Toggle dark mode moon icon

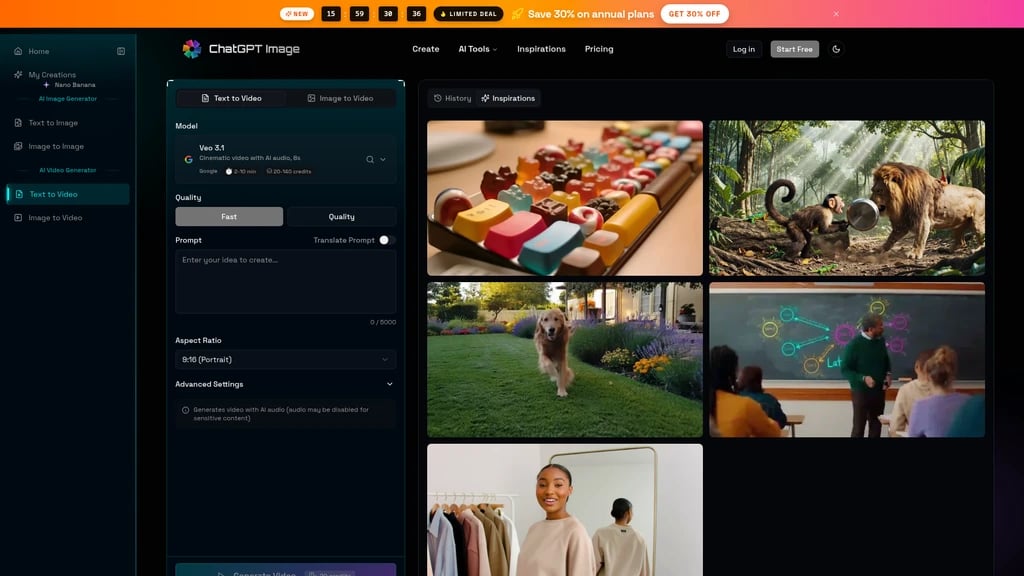click(x=836, y=49)
